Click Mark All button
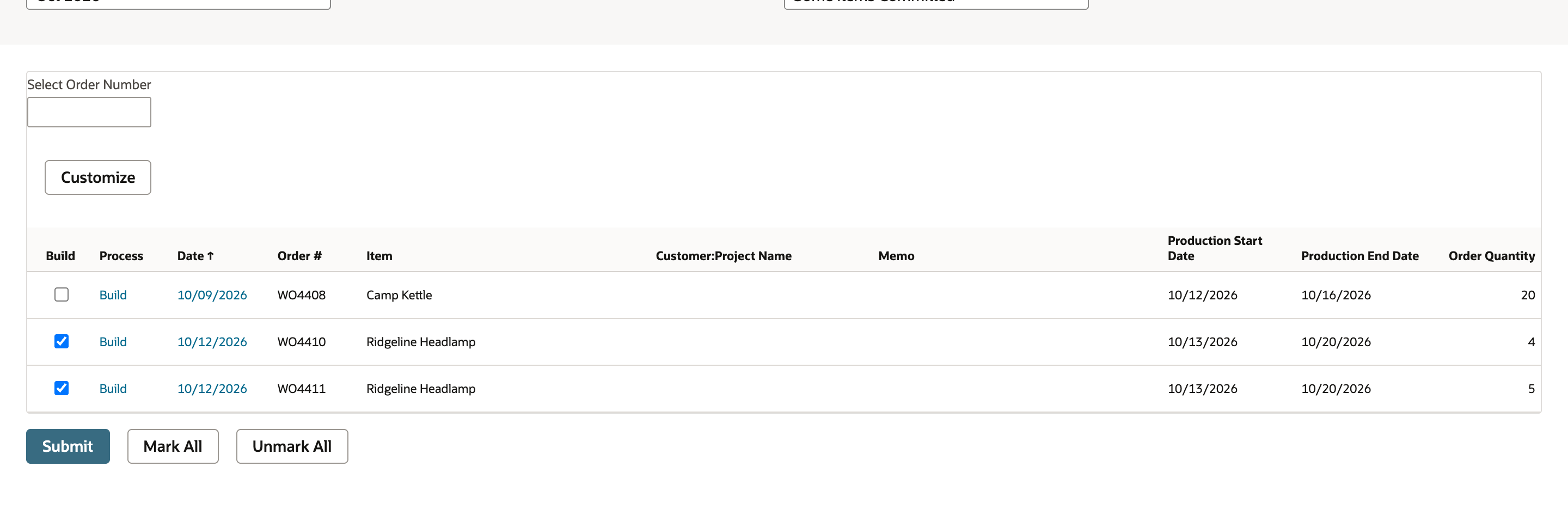Screen dimensions: 1568x528 pos(173,446)
